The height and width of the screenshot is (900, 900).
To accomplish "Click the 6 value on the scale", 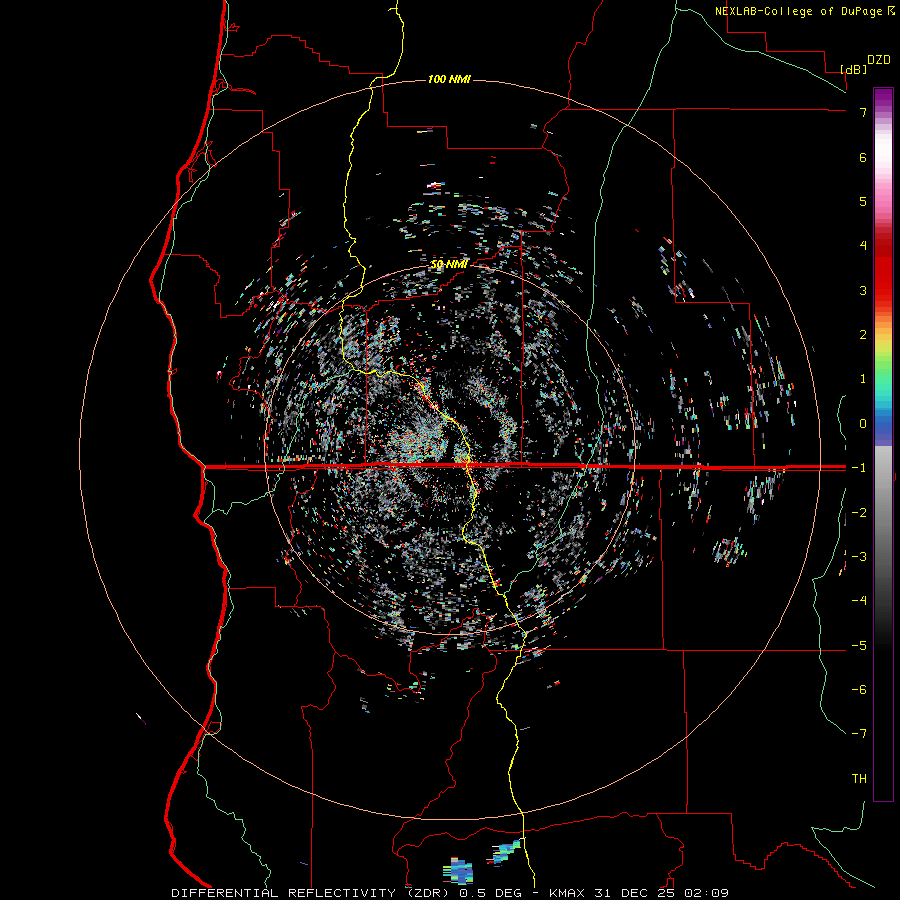I will [x=863, y=157].
